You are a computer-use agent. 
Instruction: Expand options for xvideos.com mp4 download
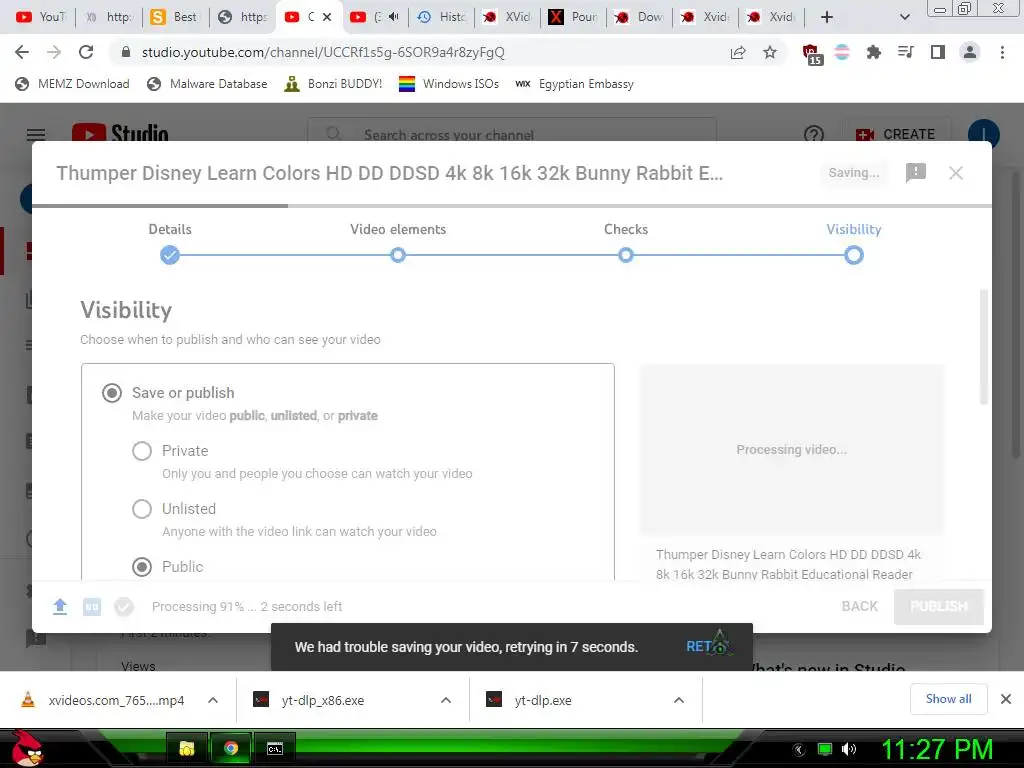(x=212, y=700)
